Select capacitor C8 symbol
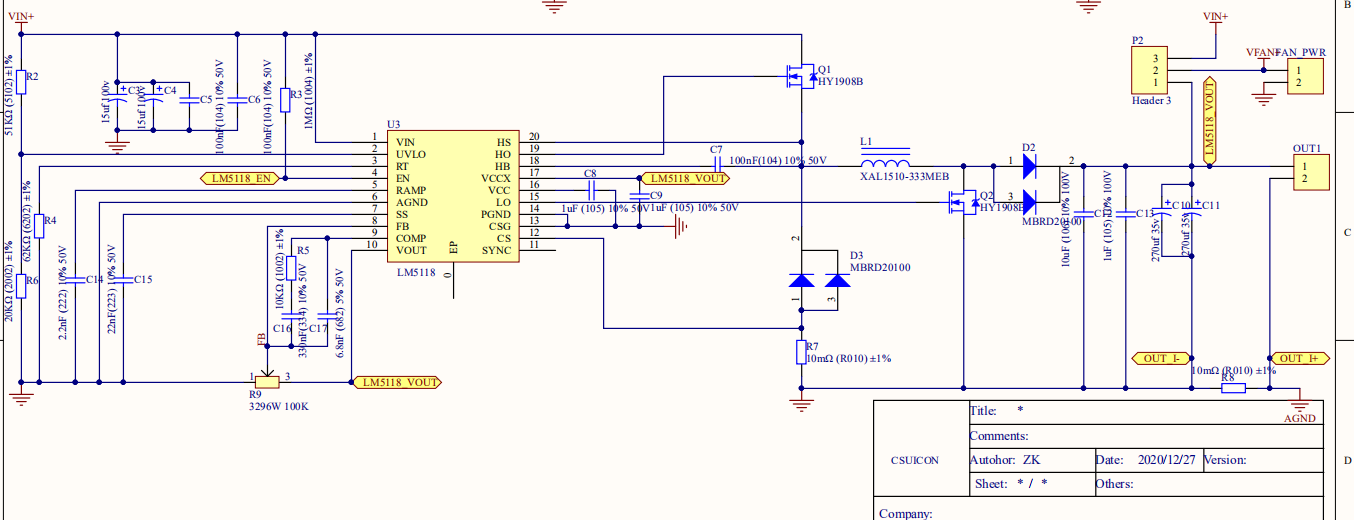Image resolution: width=1354 pixels, height=520 pixels. (x=591, y=189)
